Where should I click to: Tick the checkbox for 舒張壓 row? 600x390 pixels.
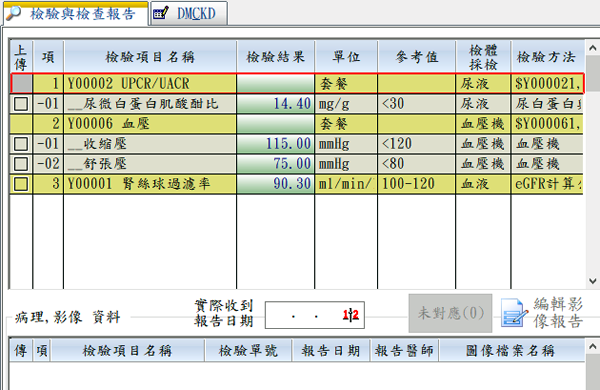[x=21, y=164]
